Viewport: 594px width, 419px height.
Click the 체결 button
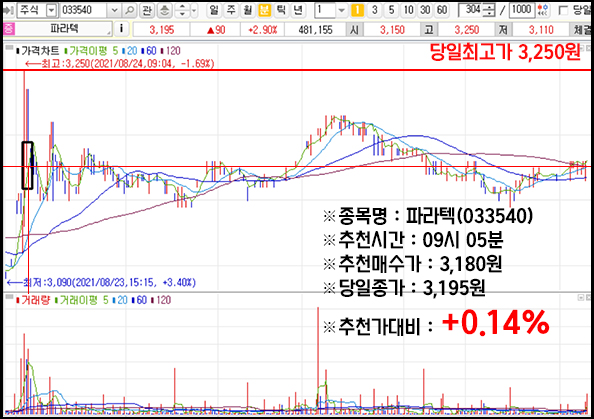click(581, 30)
